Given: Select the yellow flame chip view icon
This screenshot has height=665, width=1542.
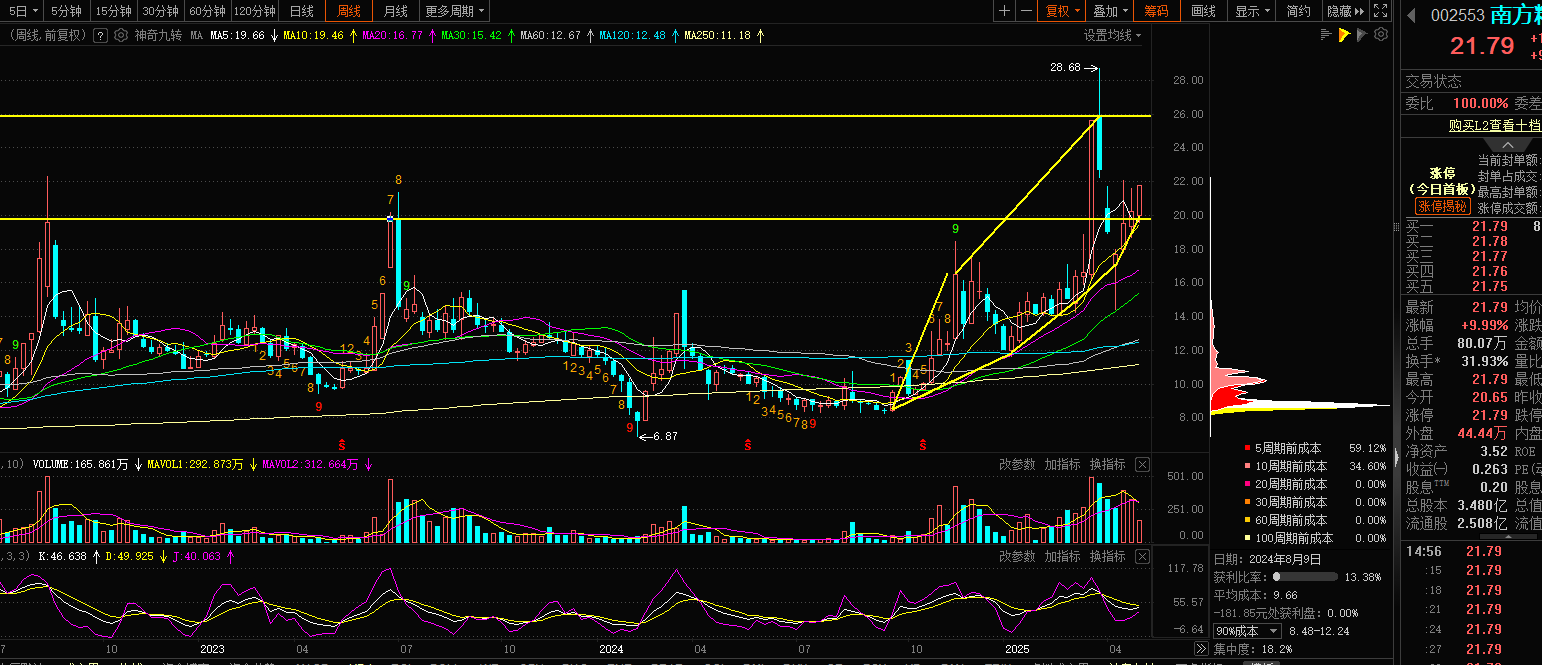Looking at the screenshot, I should tap(1345, 35).
